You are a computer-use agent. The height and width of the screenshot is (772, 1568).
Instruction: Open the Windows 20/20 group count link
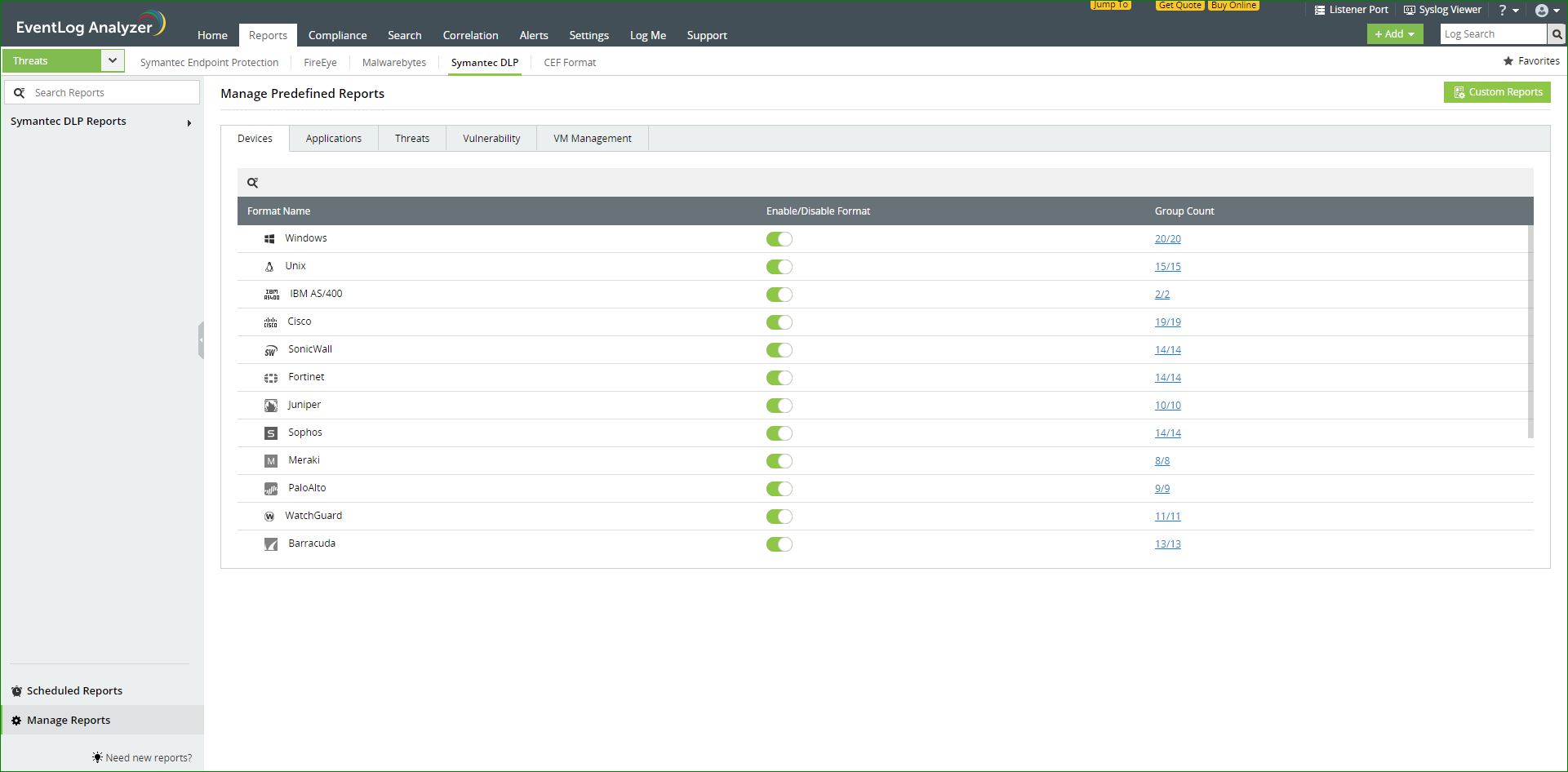pyautogui.click(x=1168, y=239)
